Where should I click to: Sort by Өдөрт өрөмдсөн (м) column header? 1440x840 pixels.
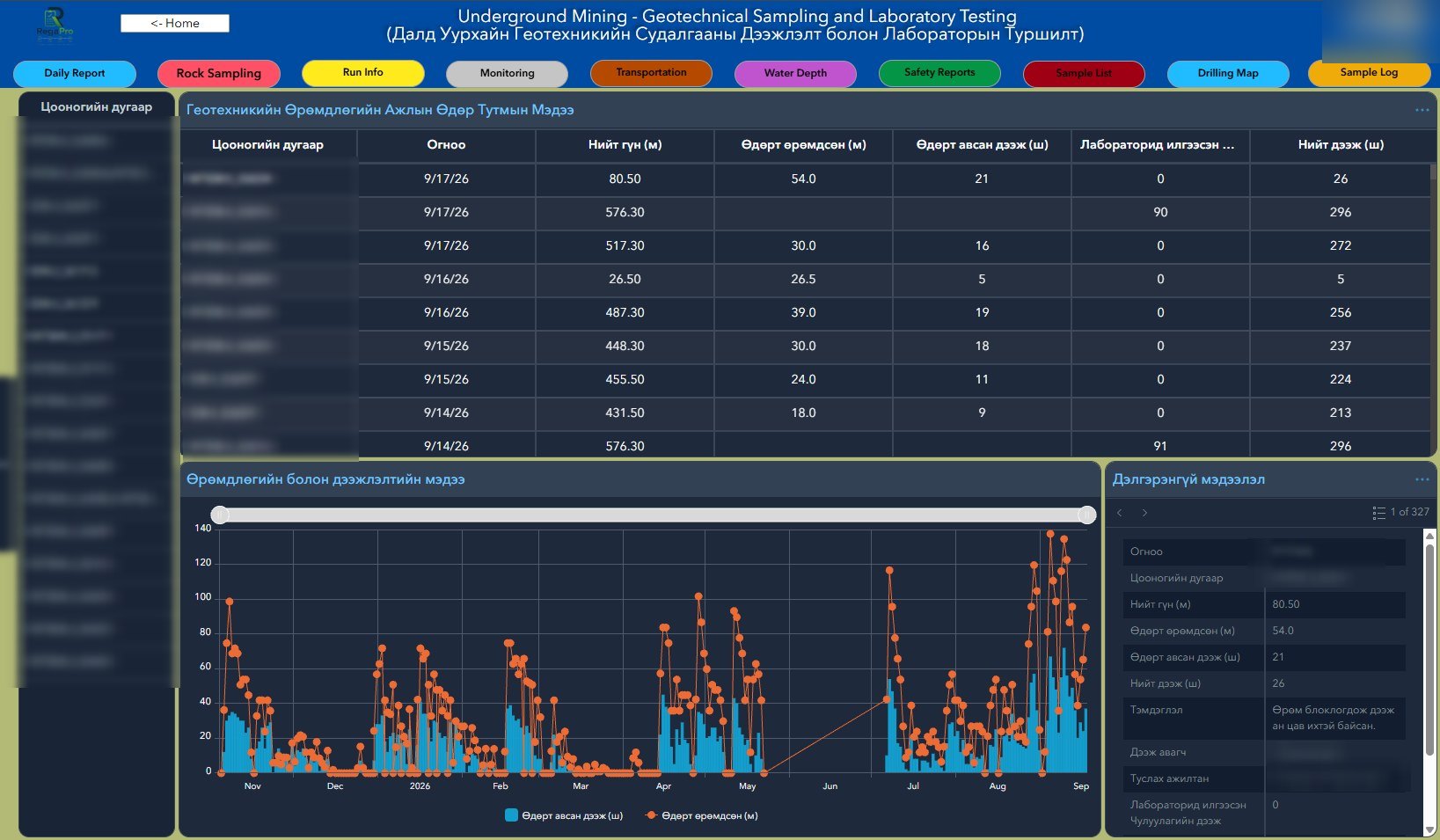pyautogui.click(x=803, y=145)
